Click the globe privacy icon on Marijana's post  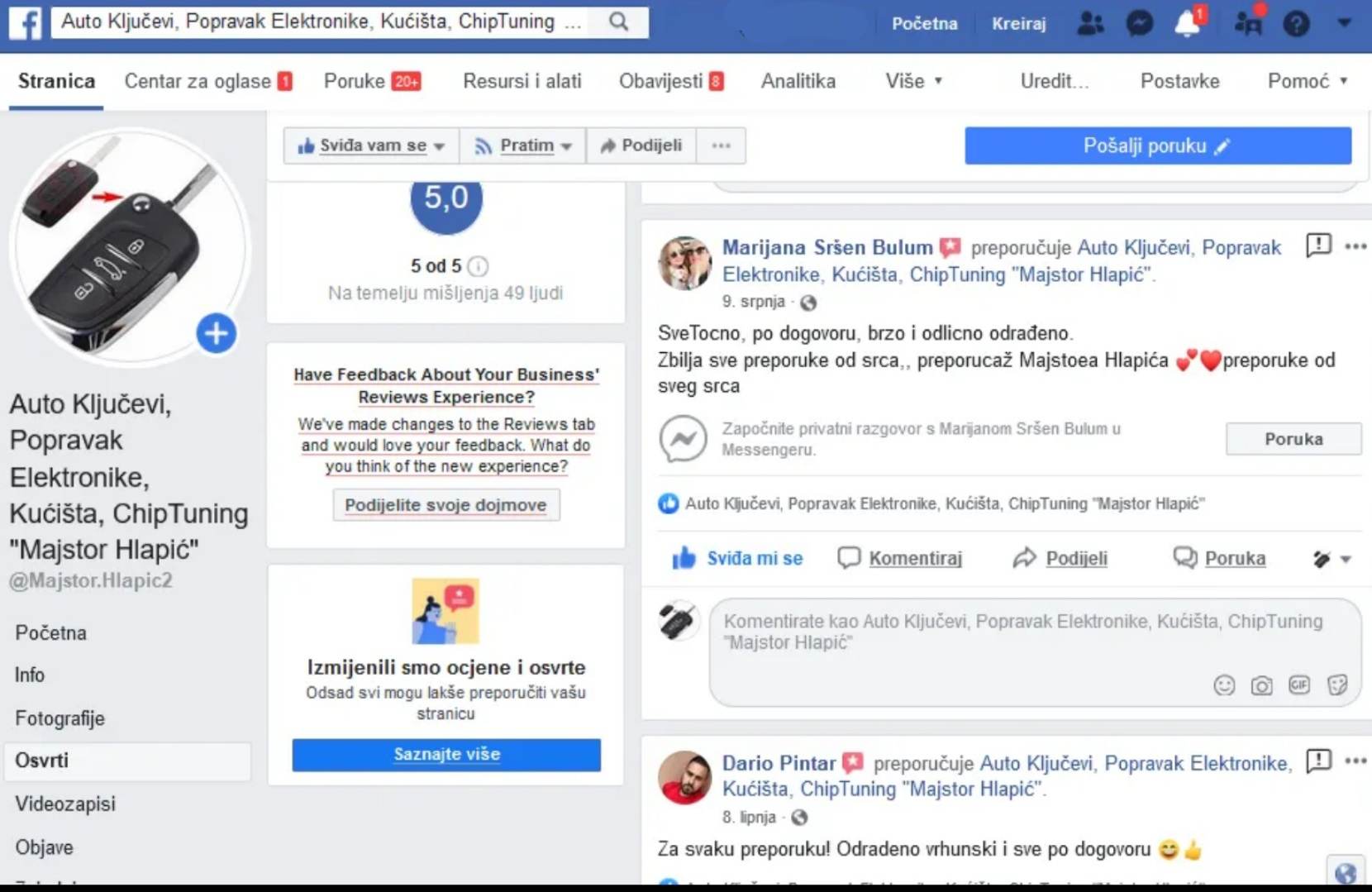[808, 303]
